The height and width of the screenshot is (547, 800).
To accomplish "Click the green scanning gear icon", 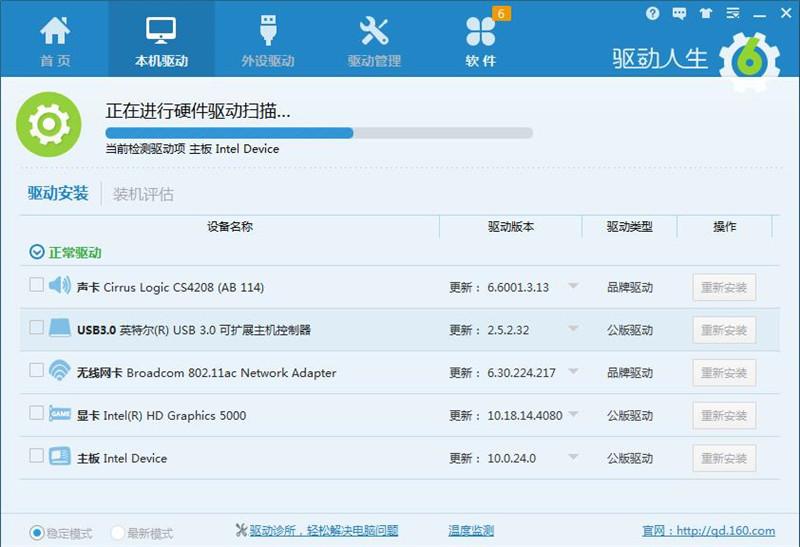I will (x=48, y=125).
